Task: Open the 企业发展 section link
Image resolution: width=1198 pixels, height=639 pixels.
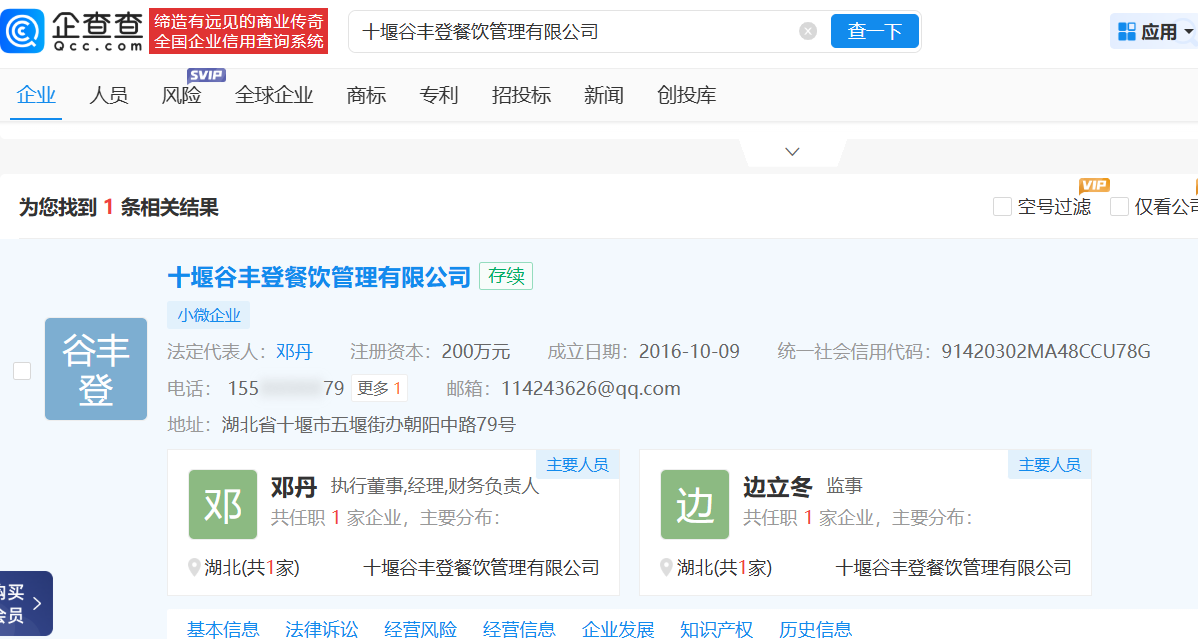Action: click(x=617, y=629)
